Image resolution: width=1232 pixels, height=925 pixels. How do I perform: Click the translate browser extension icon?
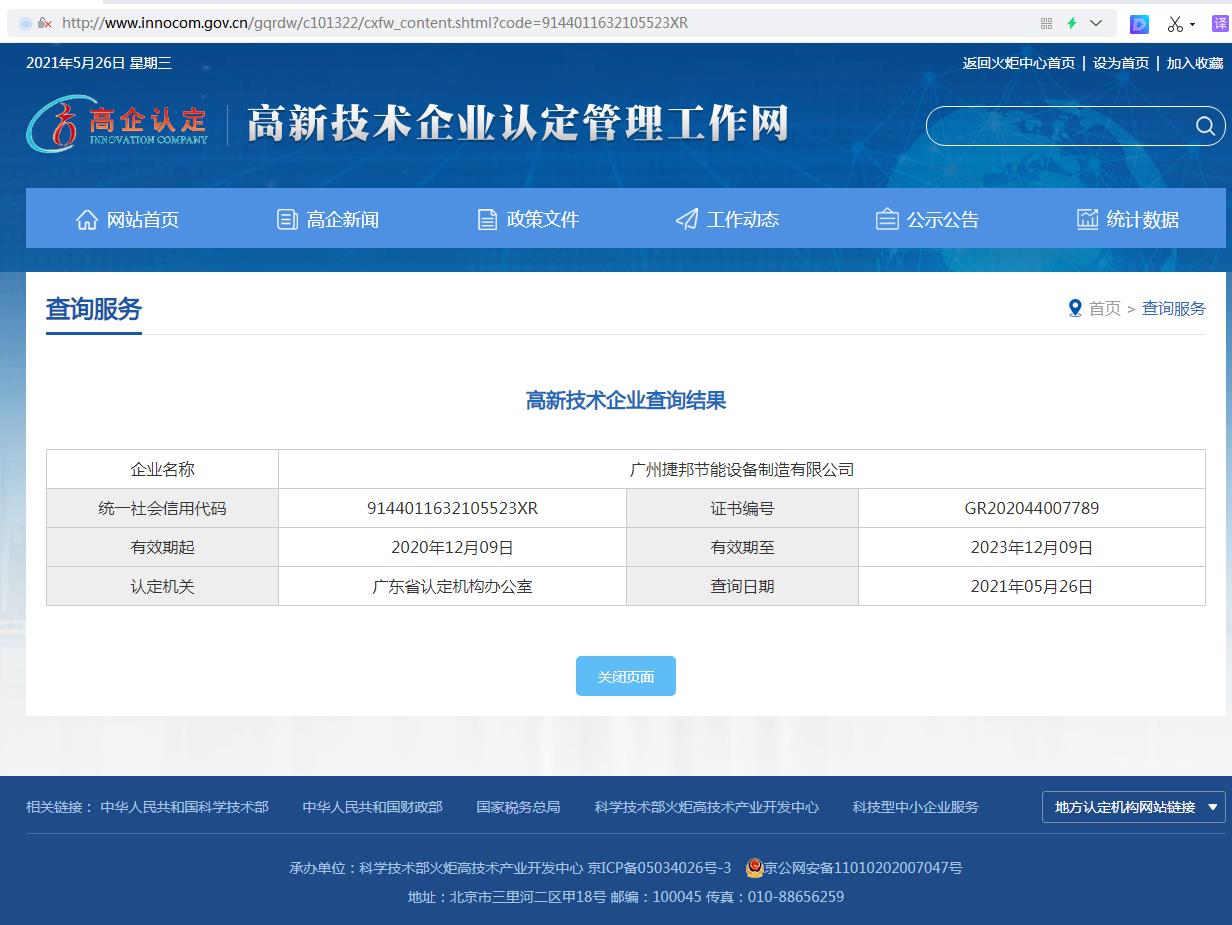(1219, 23)
